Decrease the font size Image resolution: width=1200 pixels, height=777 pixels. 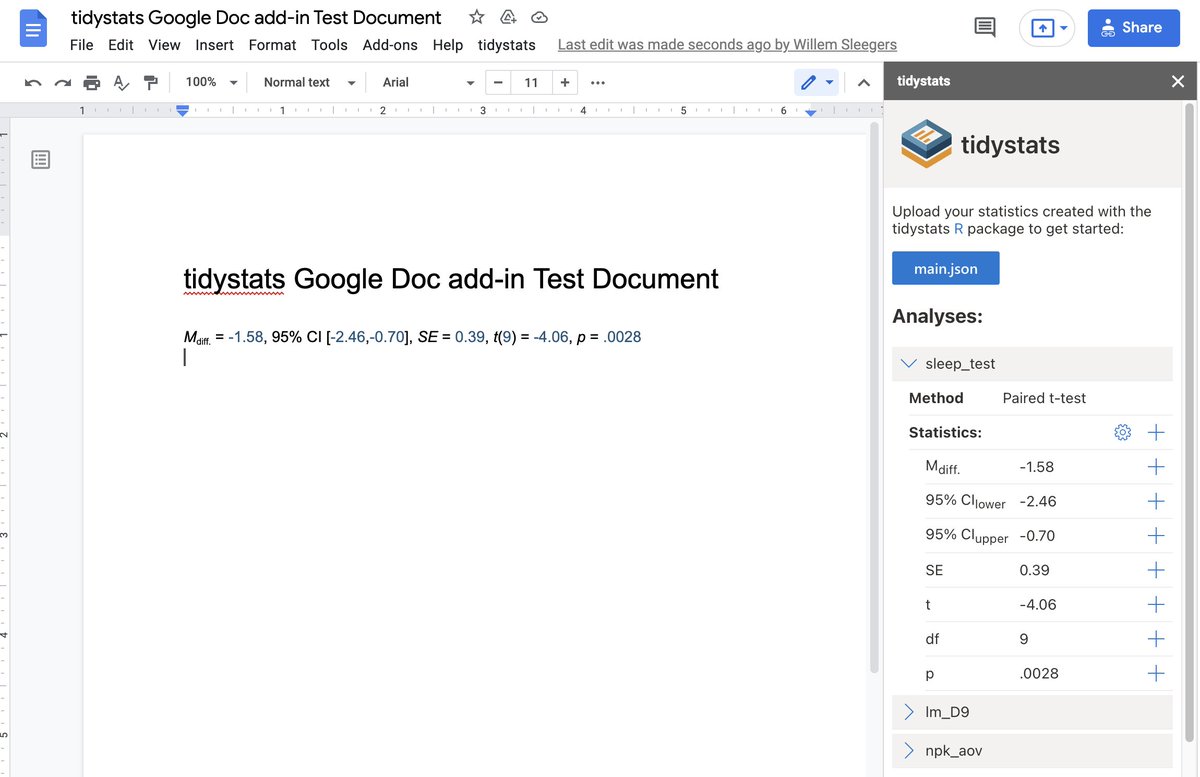(x=498, y=82)
